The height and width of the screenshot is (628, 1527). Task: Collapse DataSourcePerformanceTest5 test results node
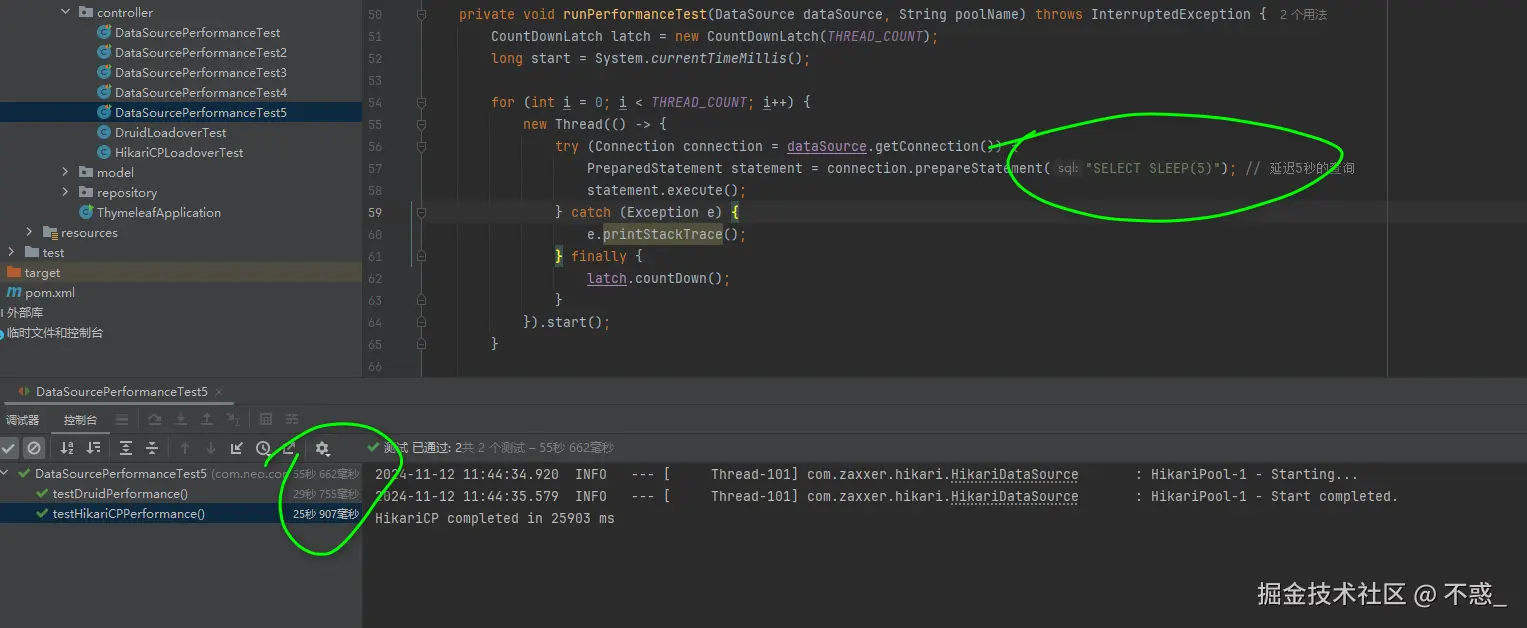pos(6,474)
